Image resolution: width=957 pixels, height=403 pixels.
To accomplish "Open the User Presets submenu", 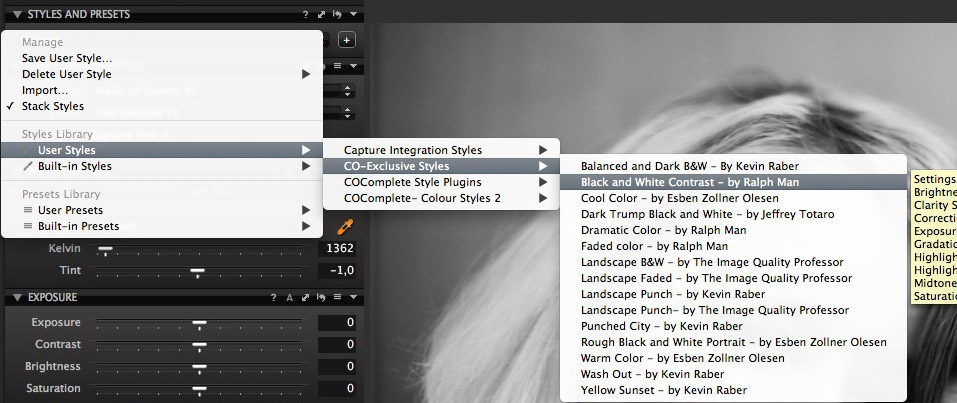I will (162, 210).
